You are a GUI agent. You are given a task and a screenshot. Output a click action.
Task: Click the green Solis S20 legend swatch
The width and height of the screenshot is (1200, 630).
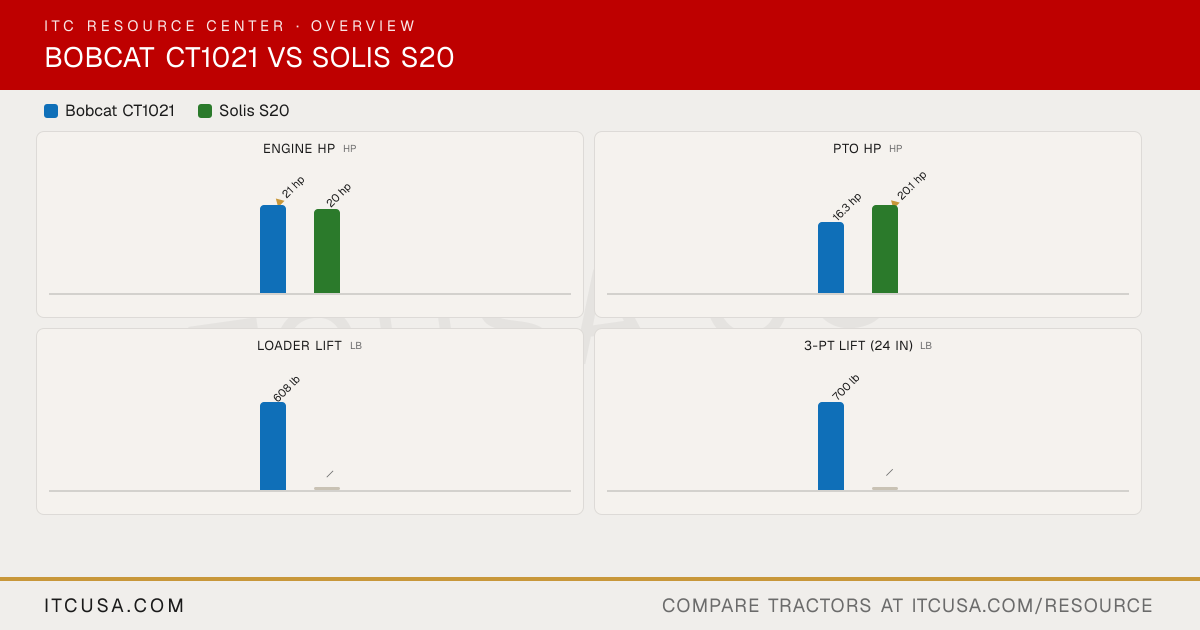pos(205,111)
